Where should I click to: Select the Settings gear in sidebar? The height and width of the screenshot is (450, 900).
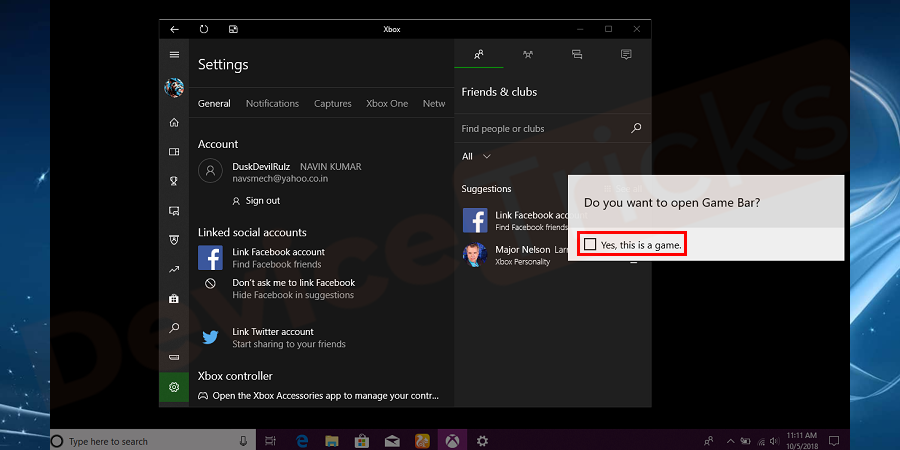[174, 387]
